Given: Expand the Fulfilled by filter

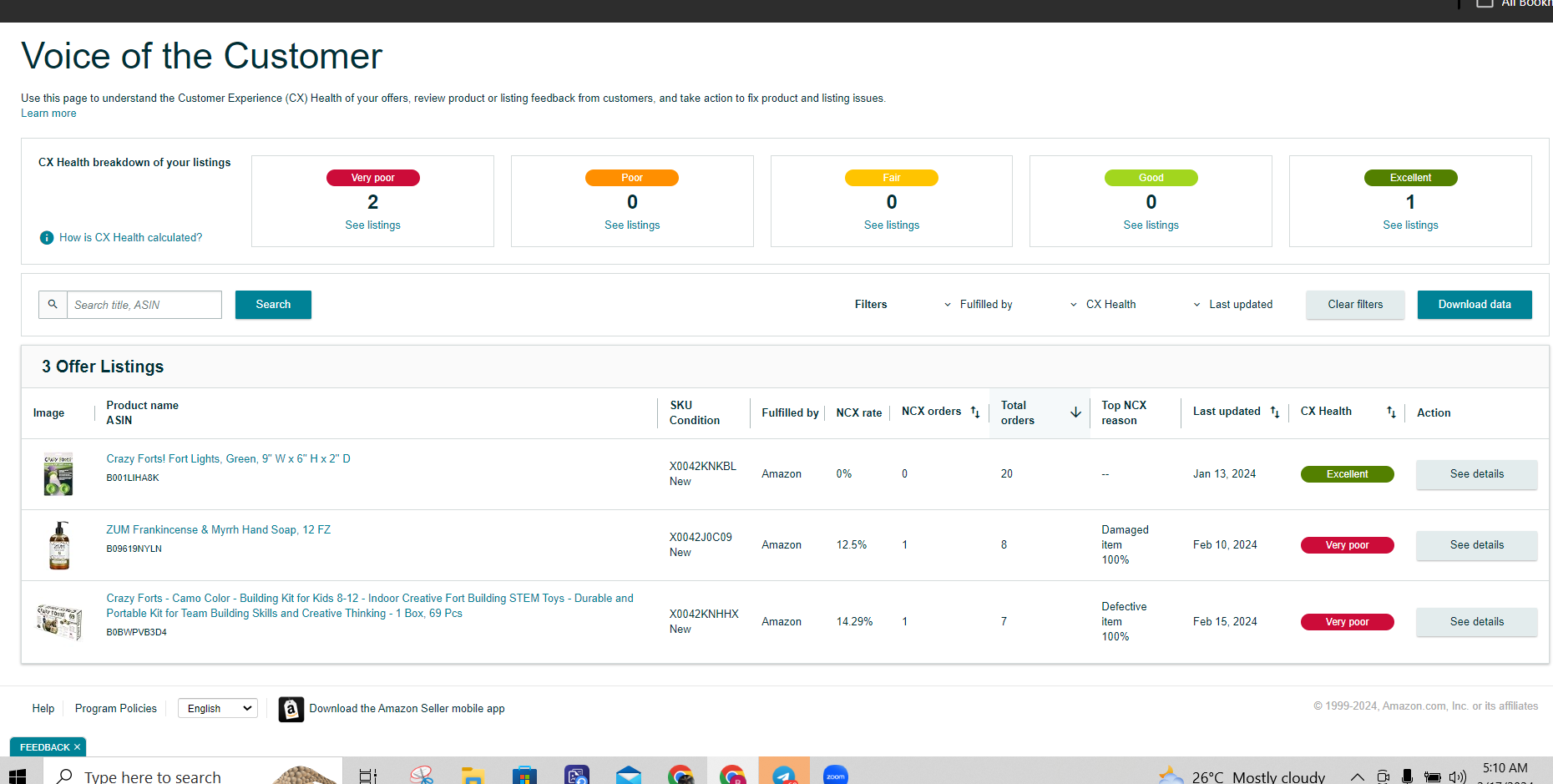Looking at the screenshot, I should pyautogui.click(x=978, y=305).
